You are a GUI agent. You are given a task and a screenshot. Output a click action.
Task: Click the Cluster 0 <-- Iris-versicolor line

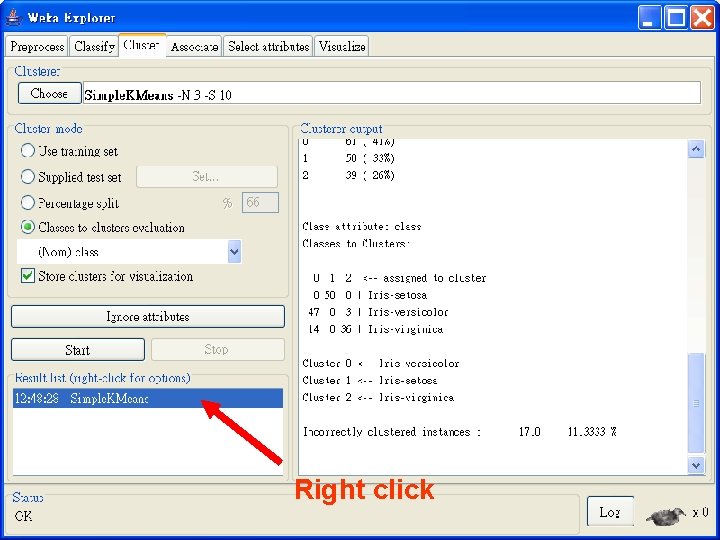381,363
